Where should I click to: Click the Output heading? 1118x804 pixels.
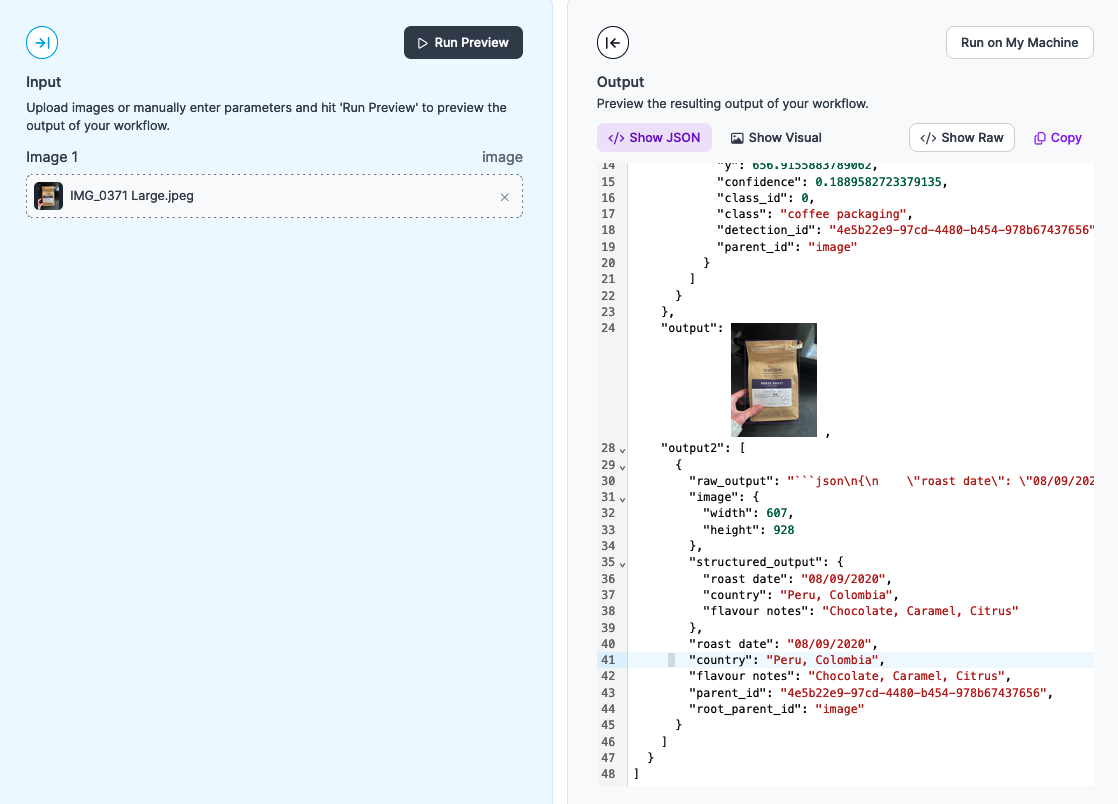point(620,82)
